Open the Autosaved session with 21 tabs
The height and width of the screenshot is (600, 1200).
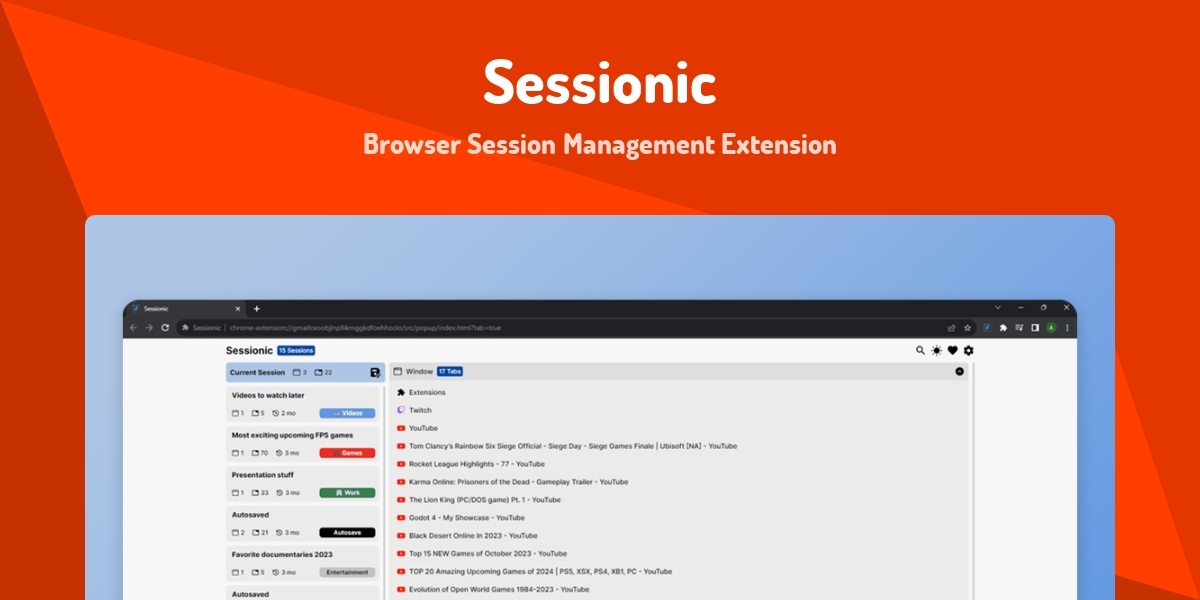(x=304, y=523)
